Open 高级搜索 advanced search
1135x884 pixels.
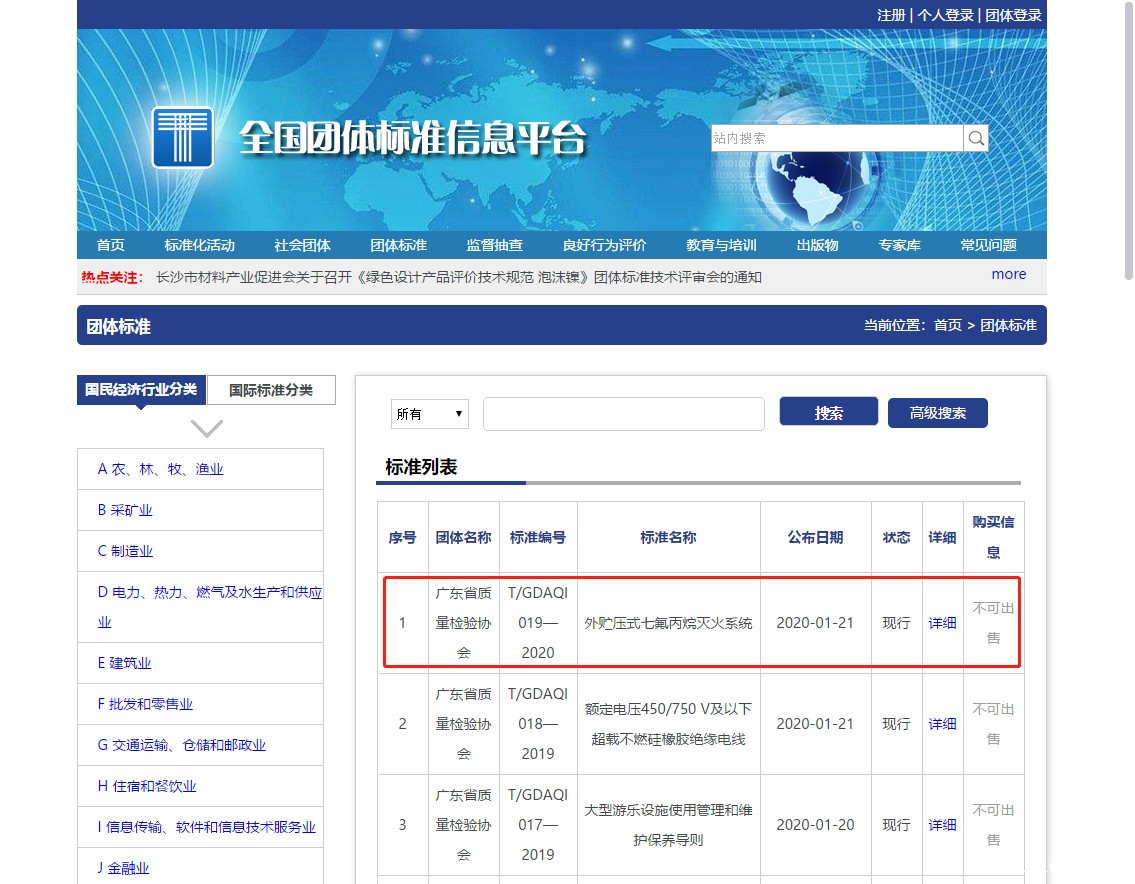point(937,413)
